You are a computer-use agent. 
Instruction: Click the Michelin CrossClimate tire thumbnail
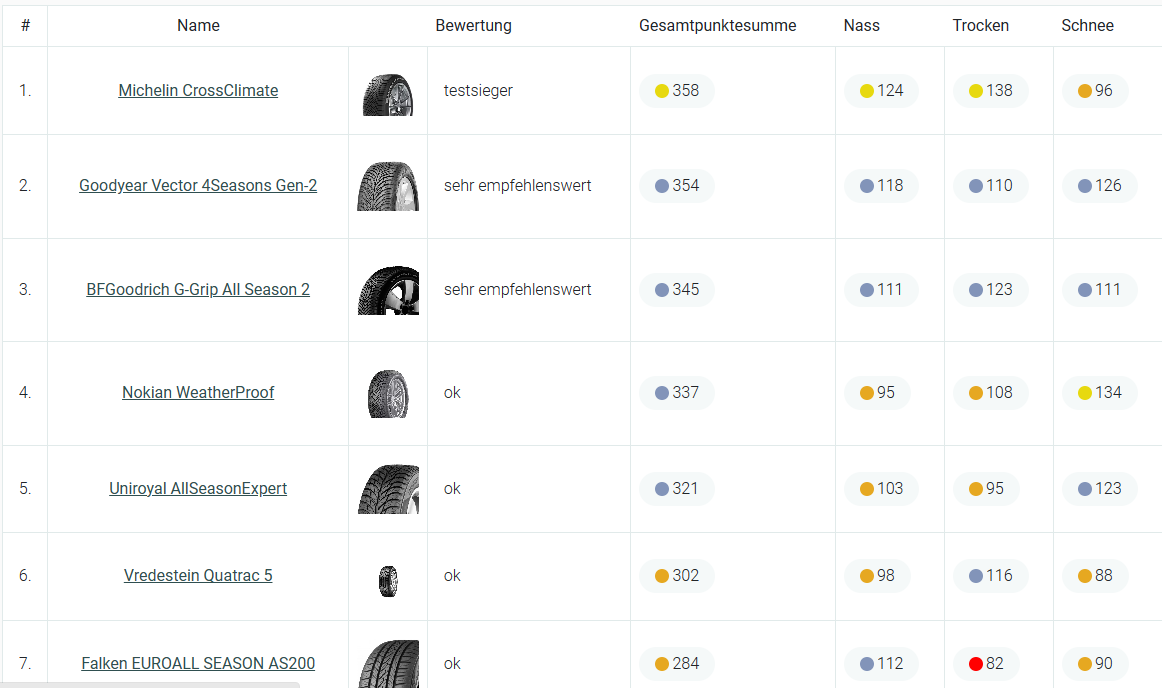[388, 94]
